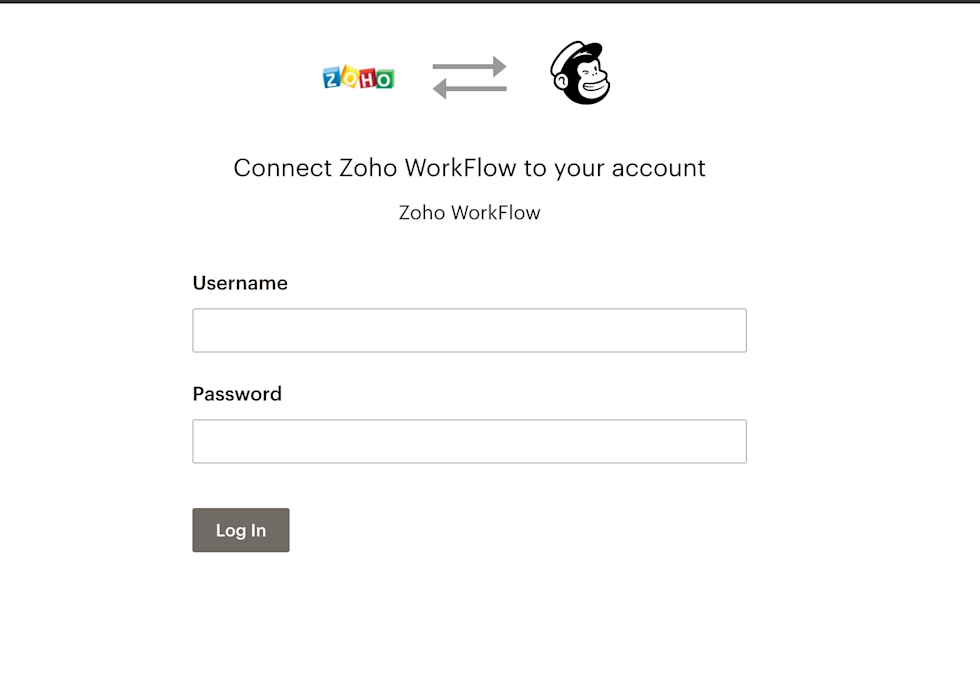Click inside the Password input field
This screenshot has height=688, width=980.
click(x=469, y=441)
